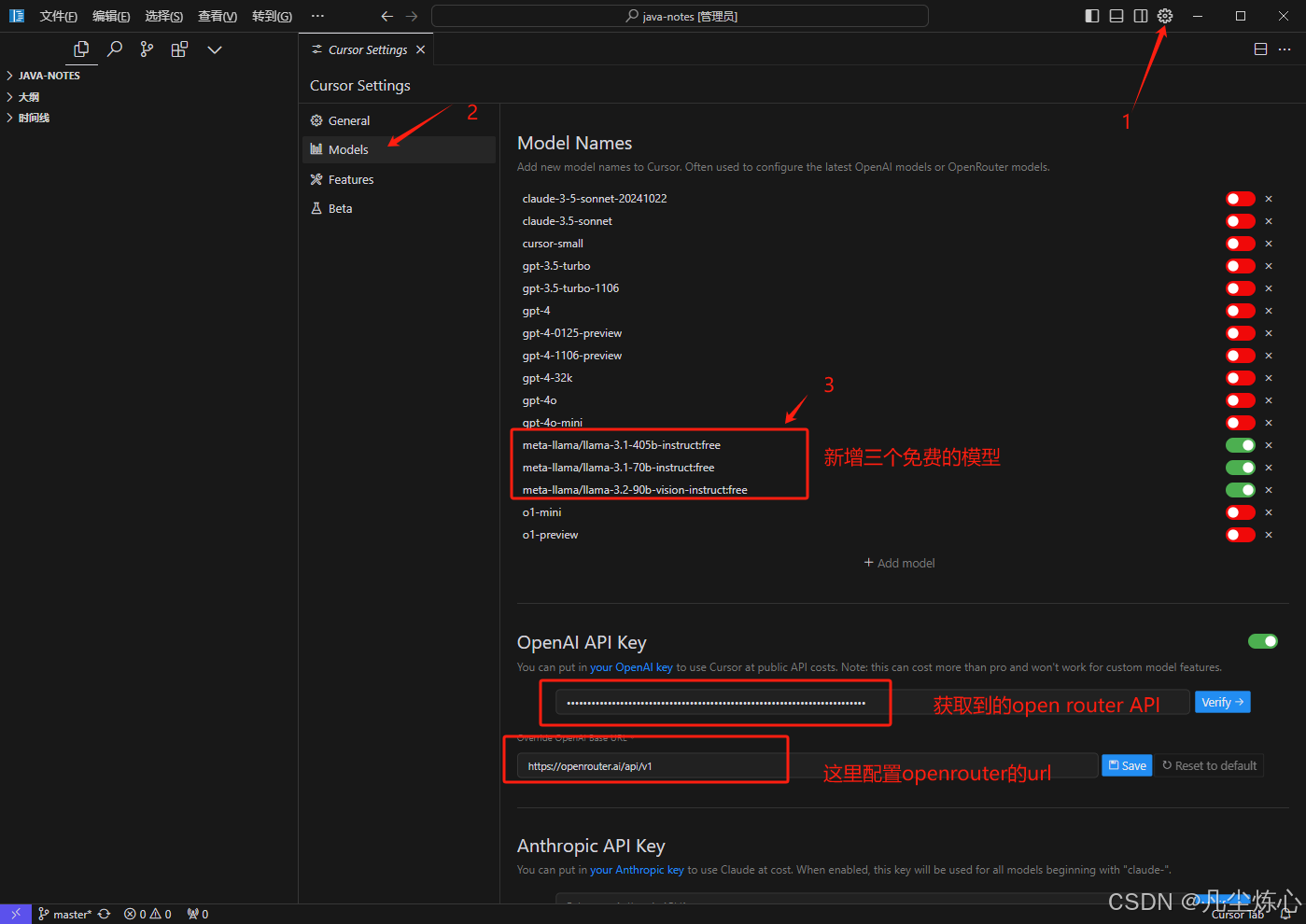Open the 编辑(E) menu
The width and height of the screenshot is (1306, 924).
coord(111,16)
